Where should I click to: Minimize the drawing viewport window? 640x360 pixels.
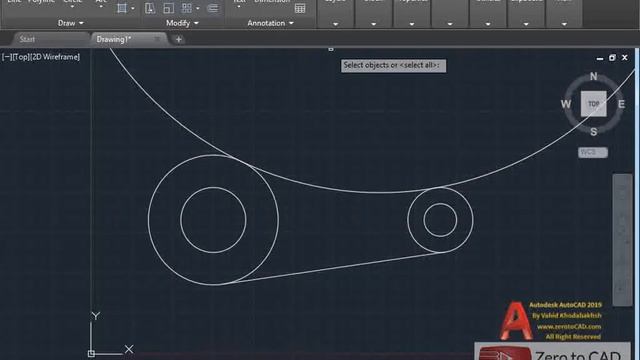(x=600, y=58)
